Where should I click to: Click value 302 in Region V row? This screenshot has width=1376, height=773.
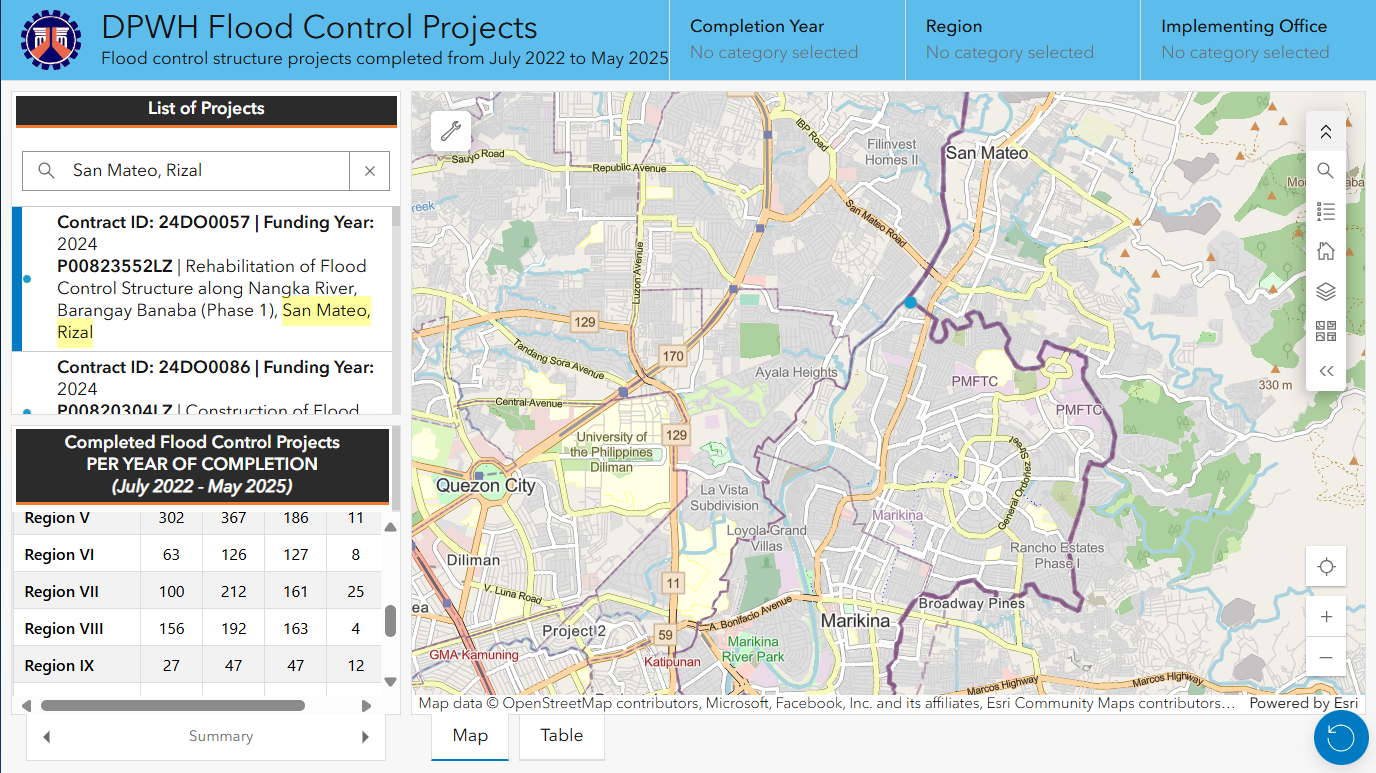172,518
